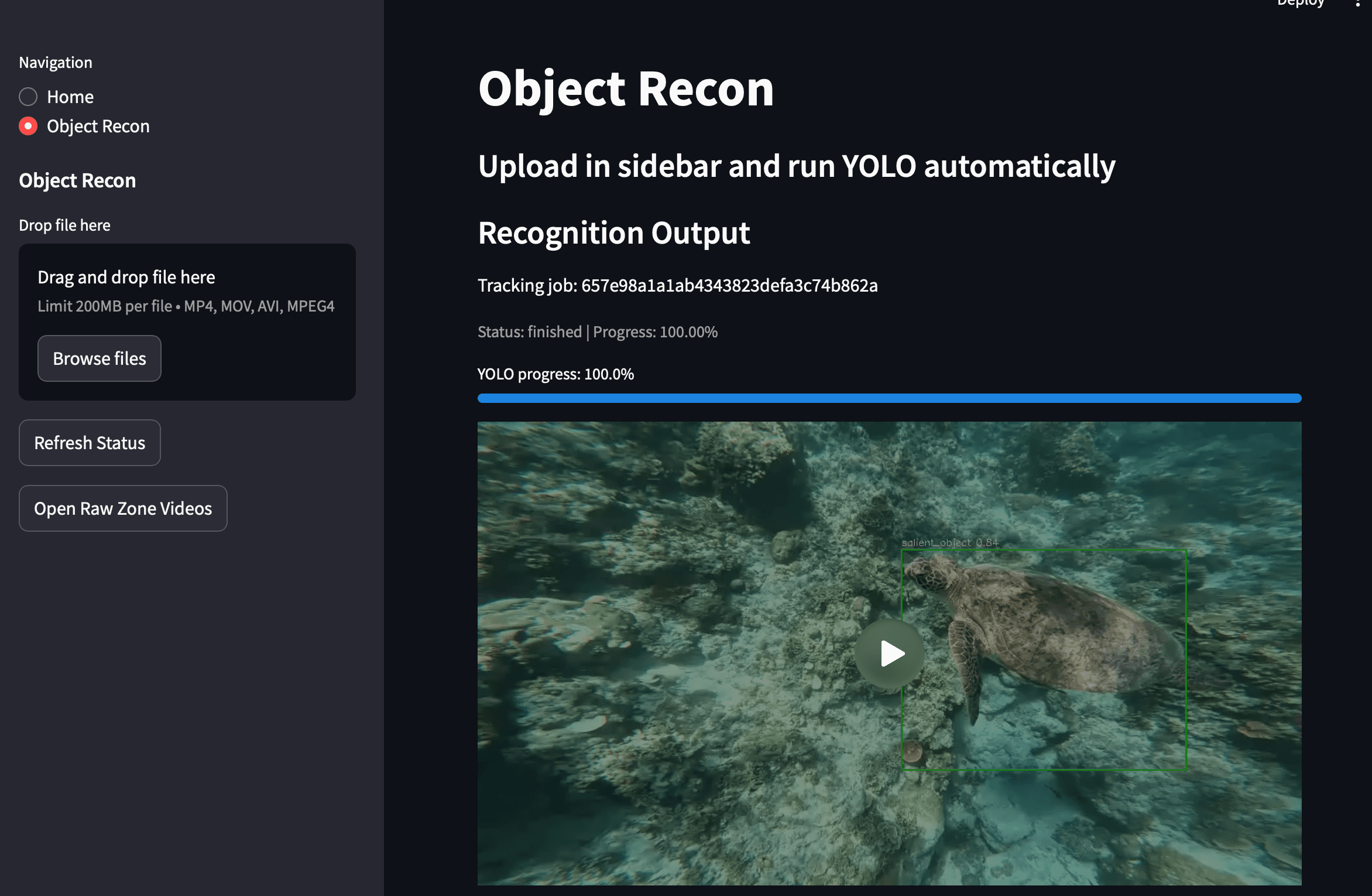Click the Refresh Status button
Viewport: 1372px width, 896px height.
point(90,443)
